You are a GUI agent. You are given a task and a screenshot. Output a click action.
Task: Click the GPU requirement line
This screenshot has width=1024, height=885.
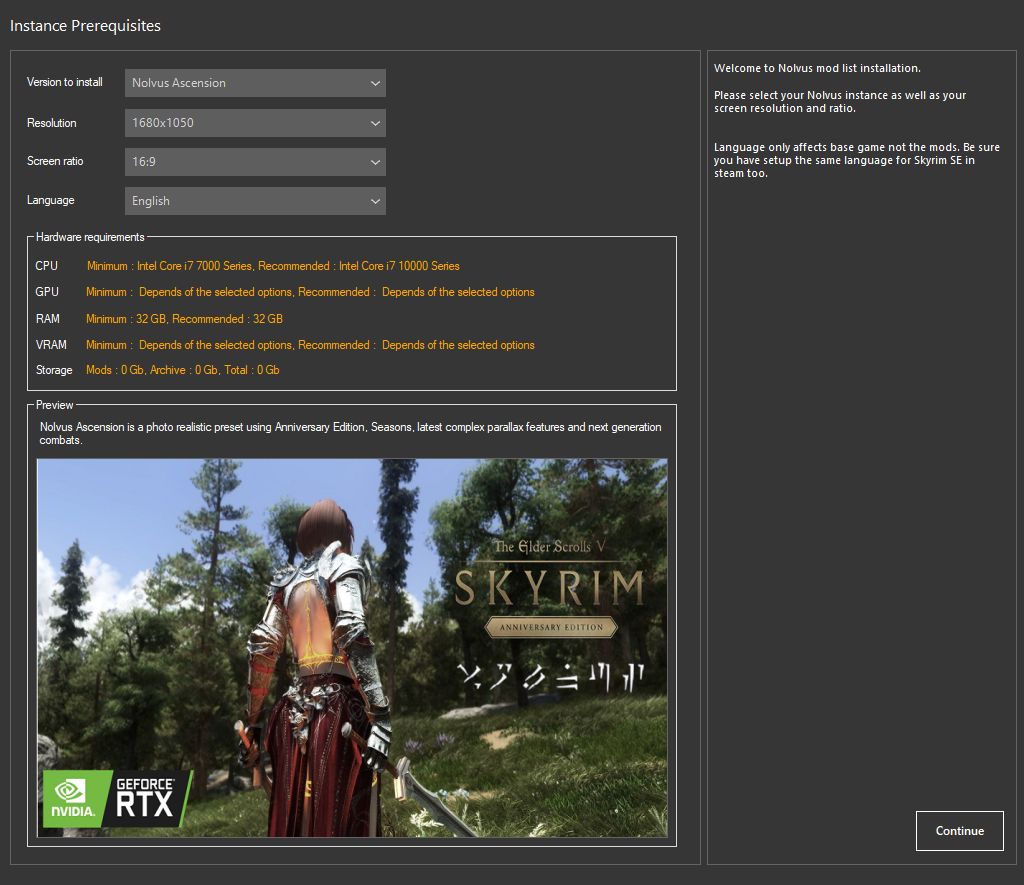pyautogui.click(x=310, y=292)
